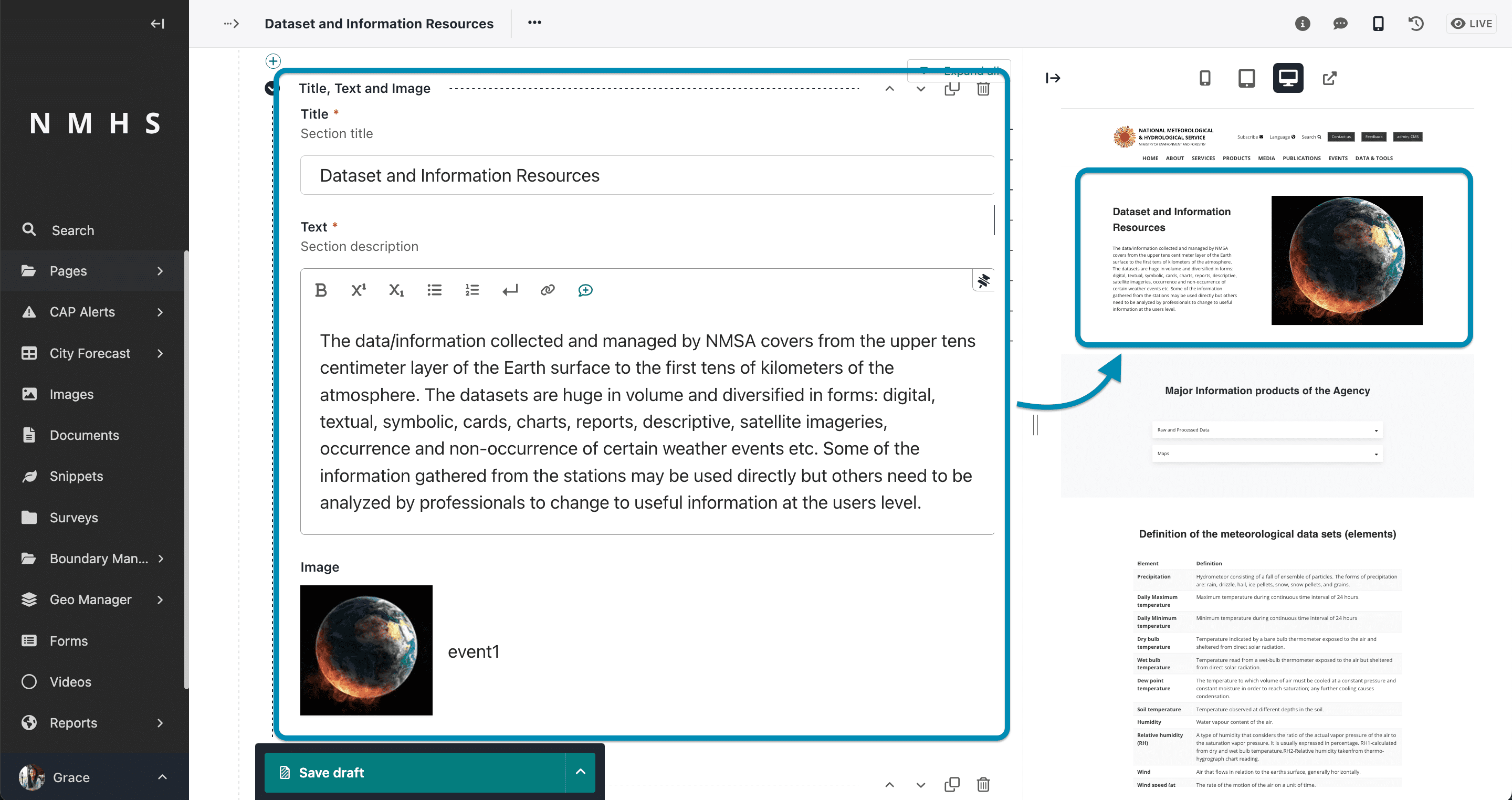Toggle bold formatting in the text editor
The height and width of the screenshot is (800, 1512).
click(320, 290)
